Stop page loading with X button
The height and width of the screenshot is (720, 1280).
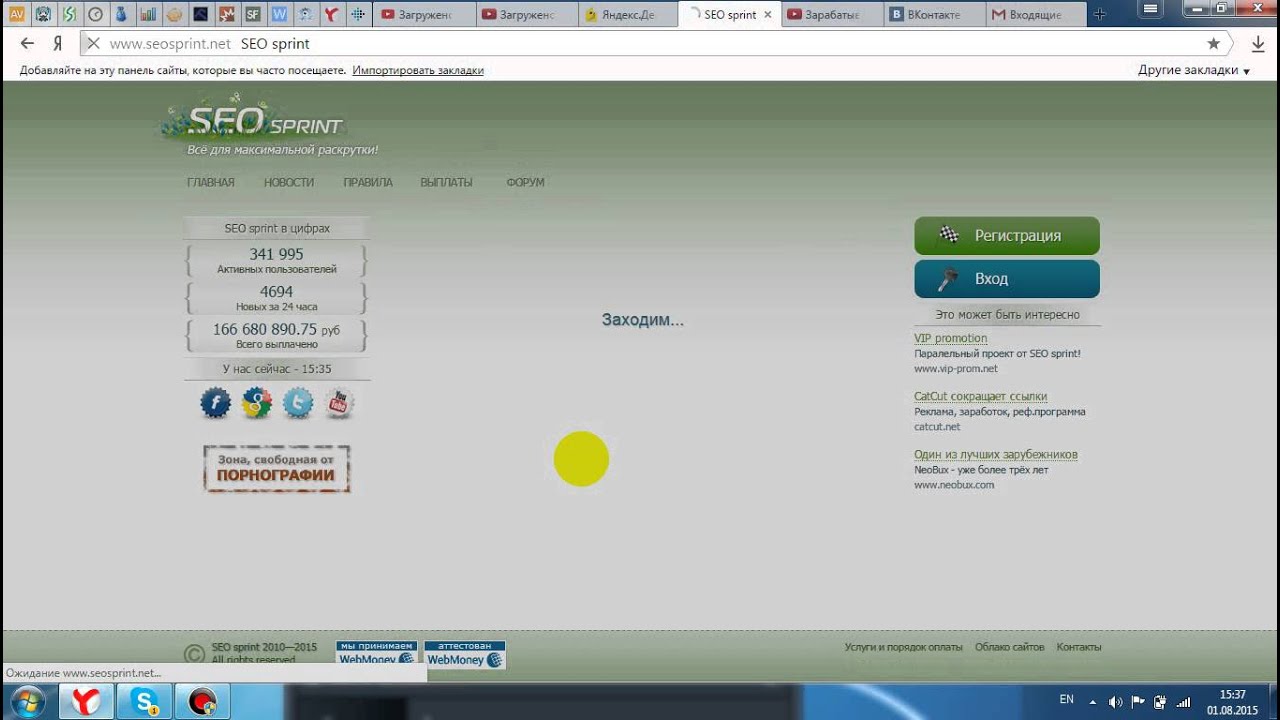[x=92, y=44]
